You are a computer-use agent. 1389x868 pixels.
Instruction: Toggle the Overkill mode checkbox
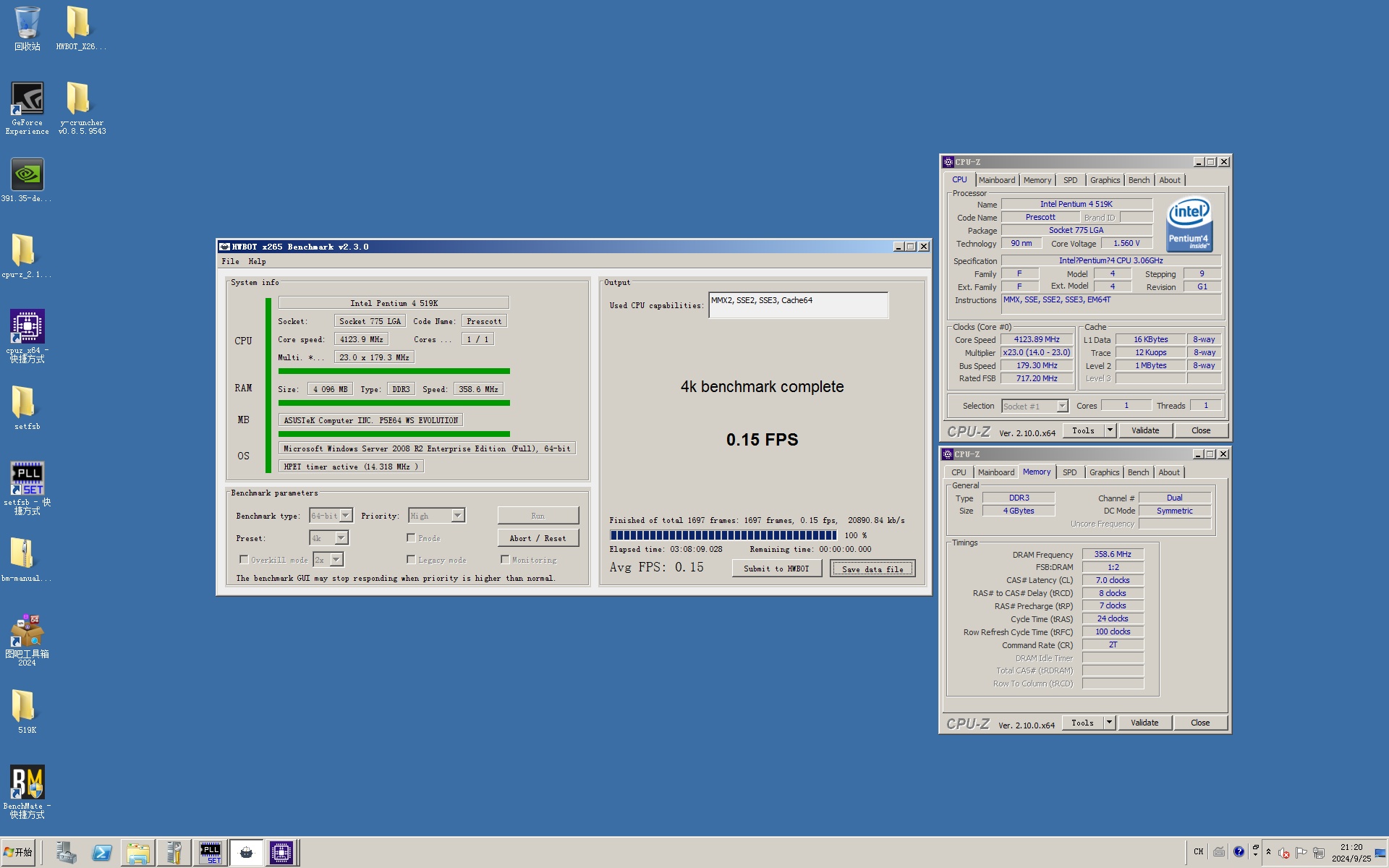click(x=244, y=559)
